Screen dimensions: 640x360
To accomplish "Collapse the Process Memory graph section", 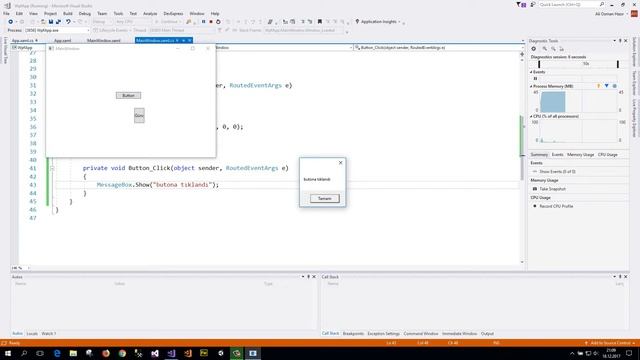I will click(531, 86).
